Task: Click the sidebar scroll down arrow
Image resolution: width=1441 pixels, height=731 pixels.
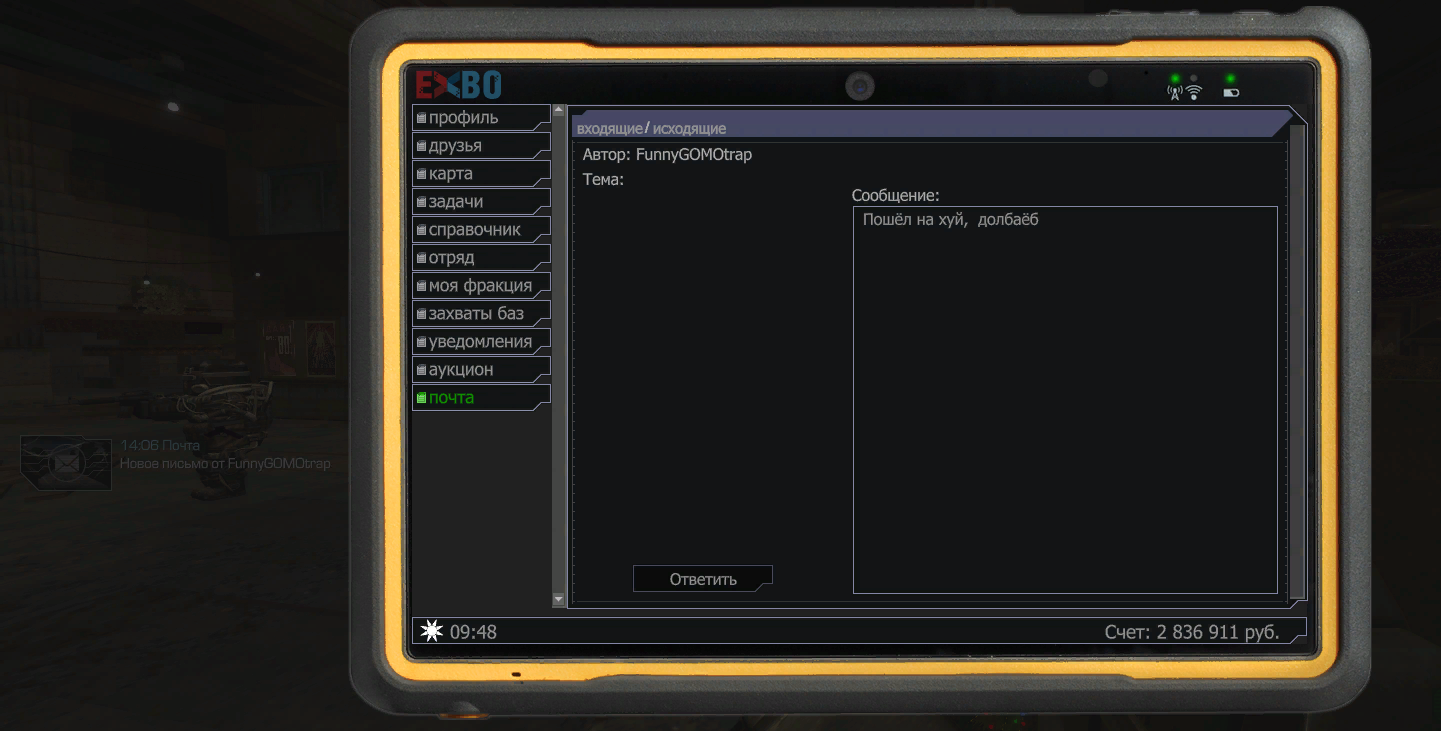Action: tap(559, 599)
